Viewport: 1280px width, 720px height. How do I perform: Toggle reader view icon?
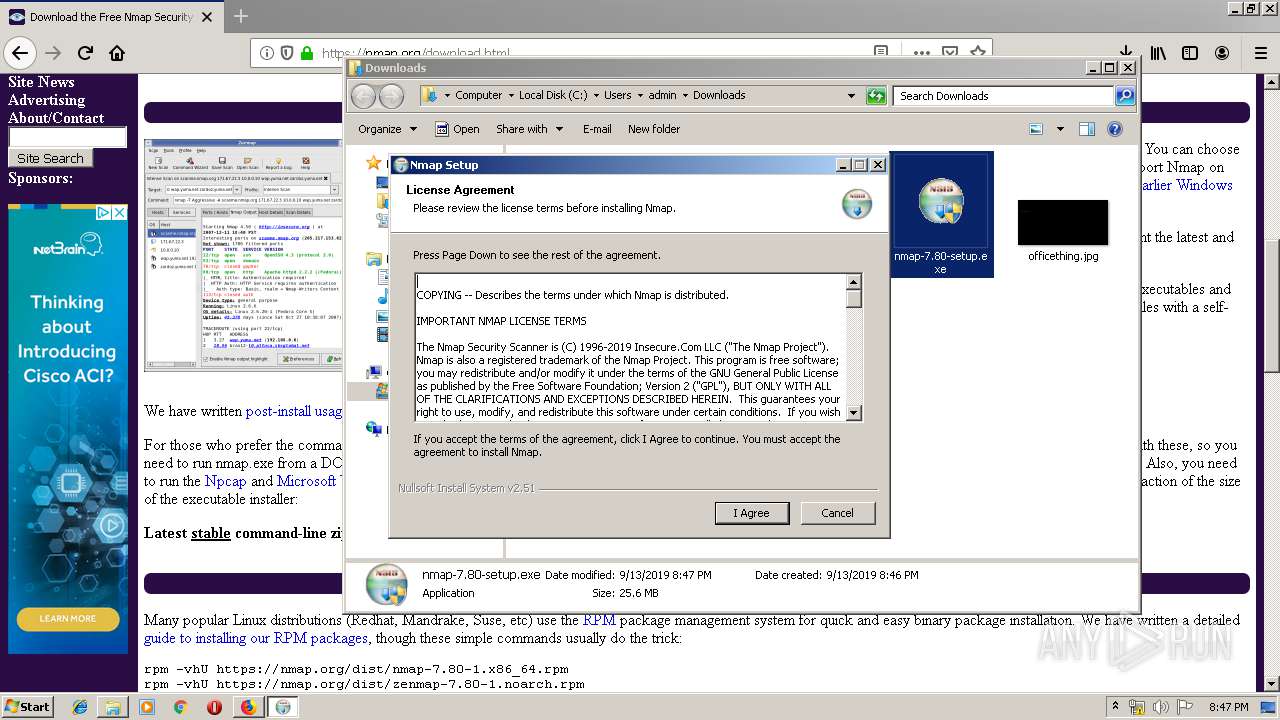click(x=880, y=53)
